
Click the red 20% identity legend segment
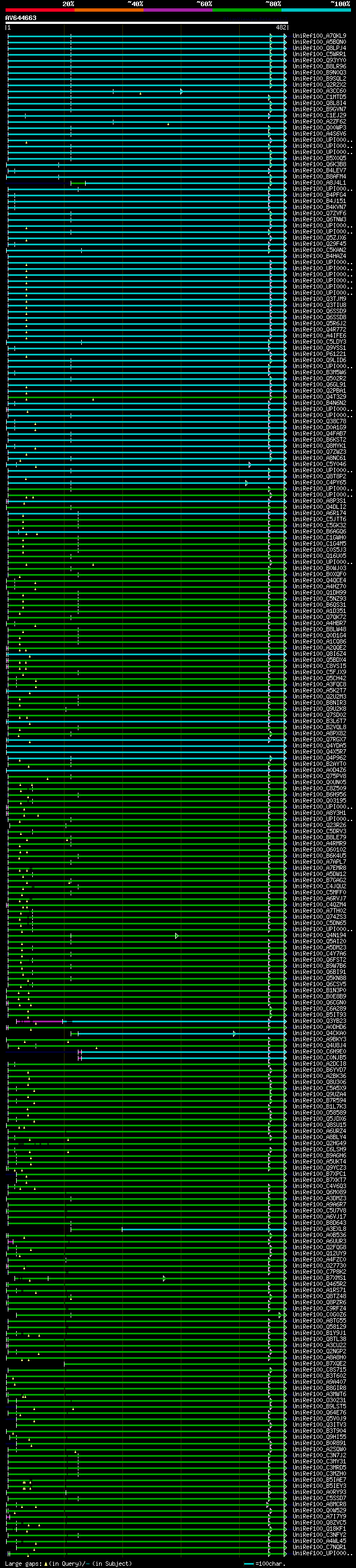[39, 10]
